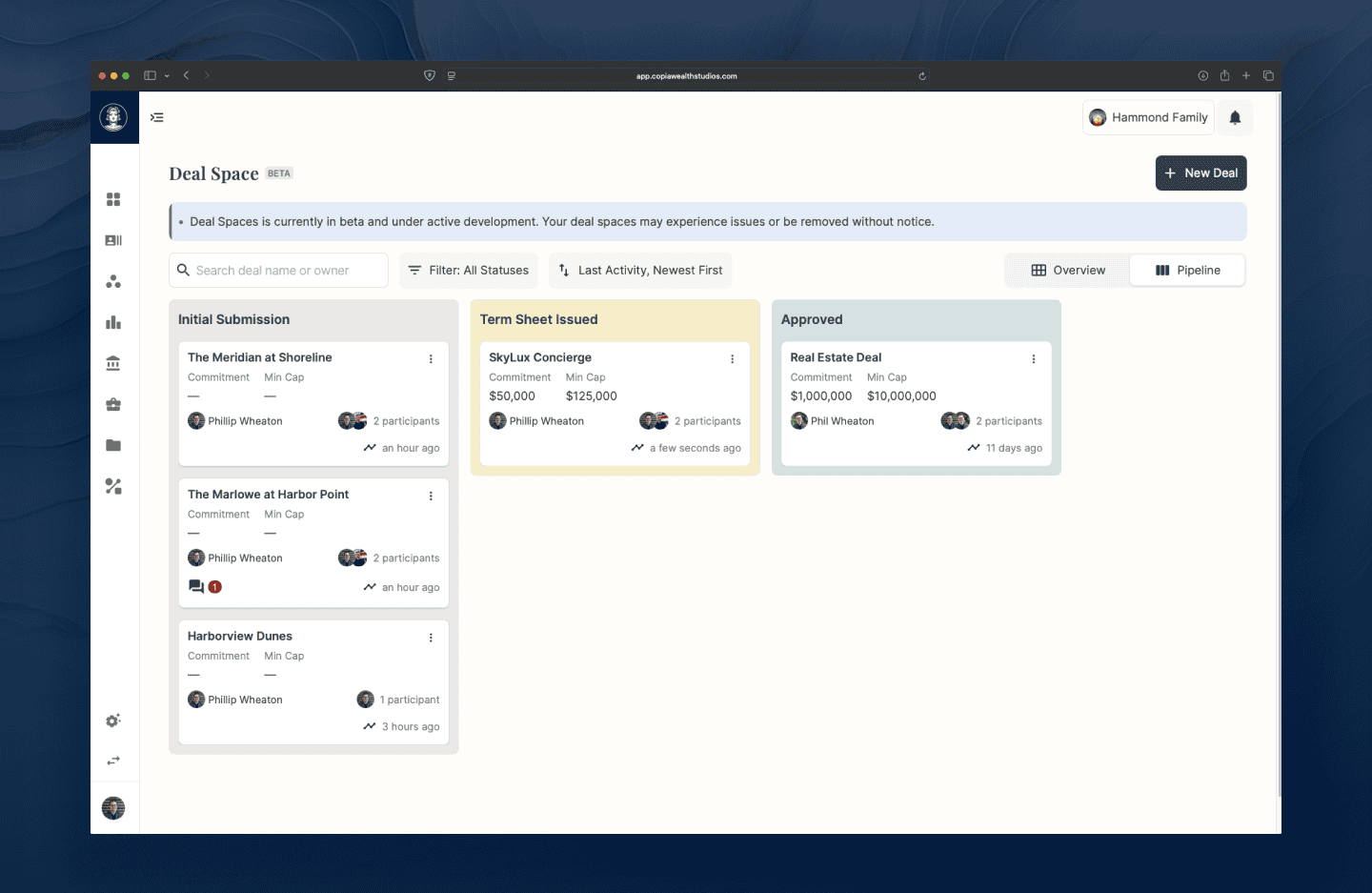Open the folder icon in sidebar

pos(113,445)
